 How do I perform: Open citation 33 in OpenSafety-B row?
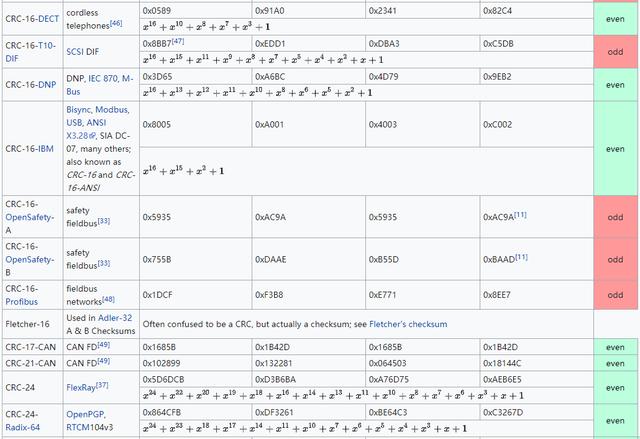point(104,263)
